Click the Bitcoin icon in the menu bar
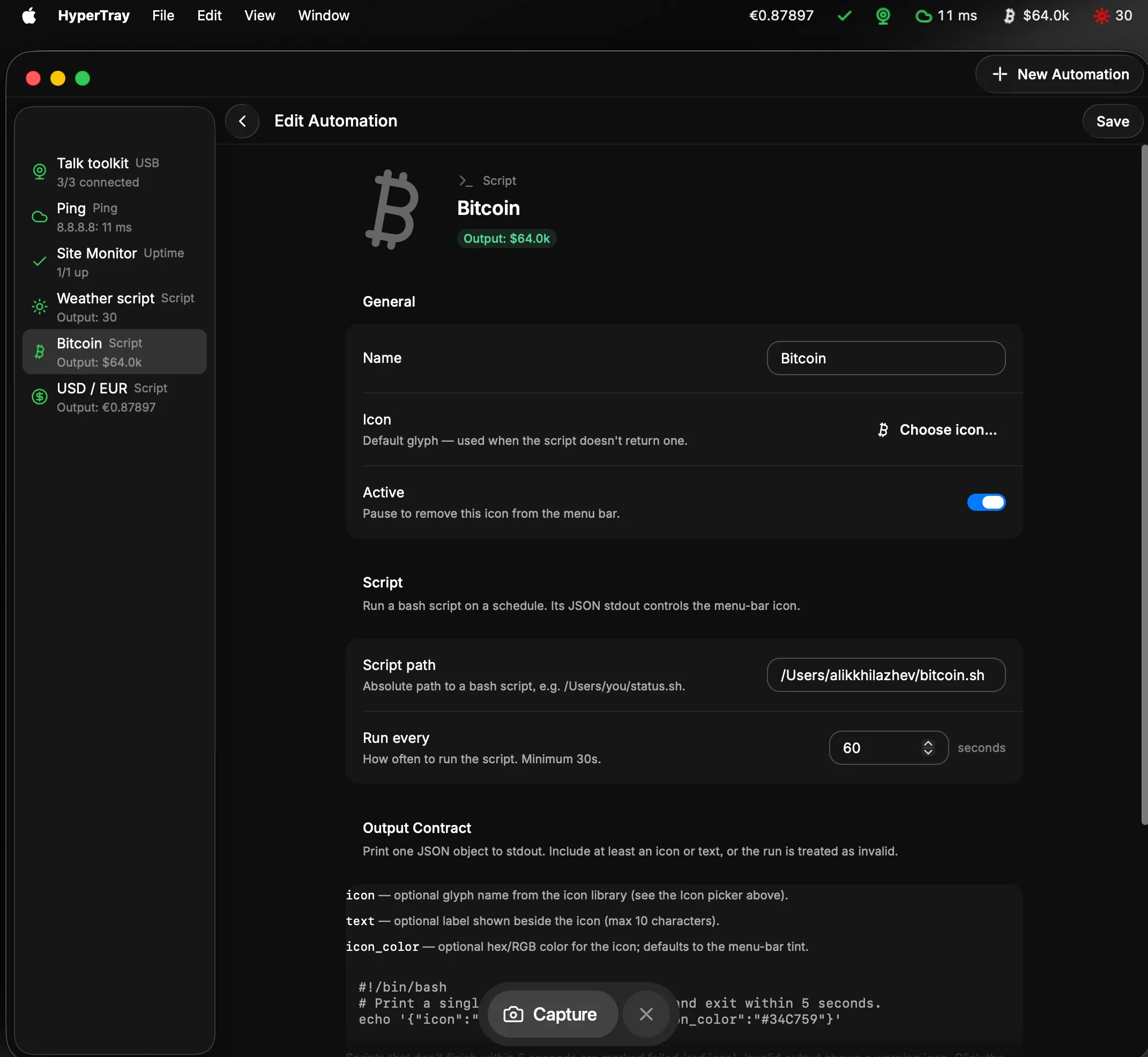 (1010, 16)
